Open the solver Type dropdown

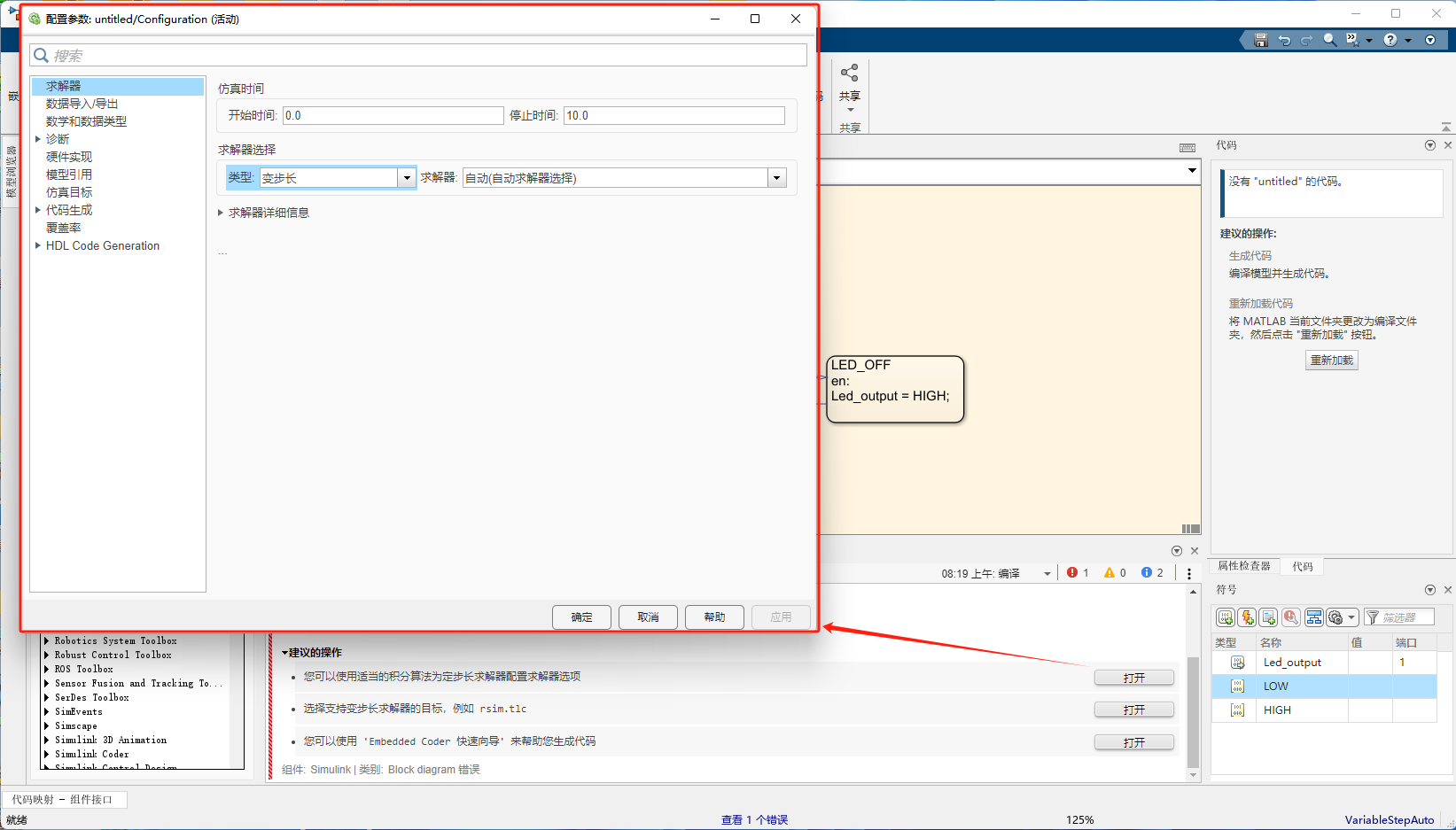[407, 178]
